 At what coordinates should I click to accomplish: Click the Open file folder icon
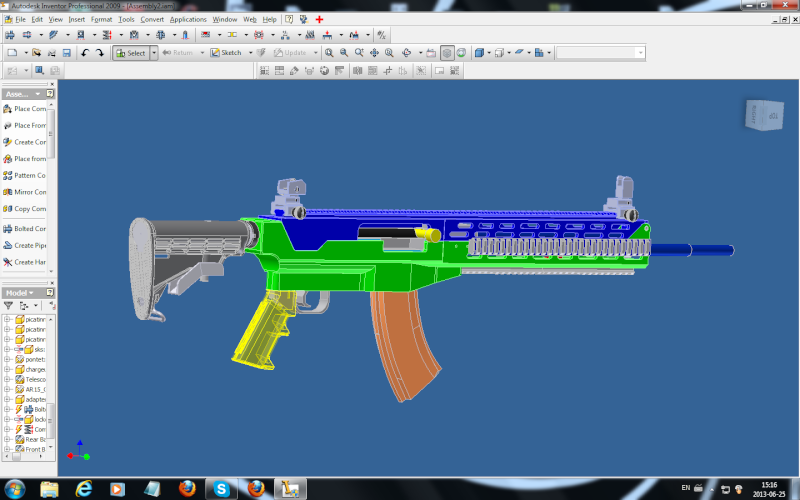[x=36, y=53]
